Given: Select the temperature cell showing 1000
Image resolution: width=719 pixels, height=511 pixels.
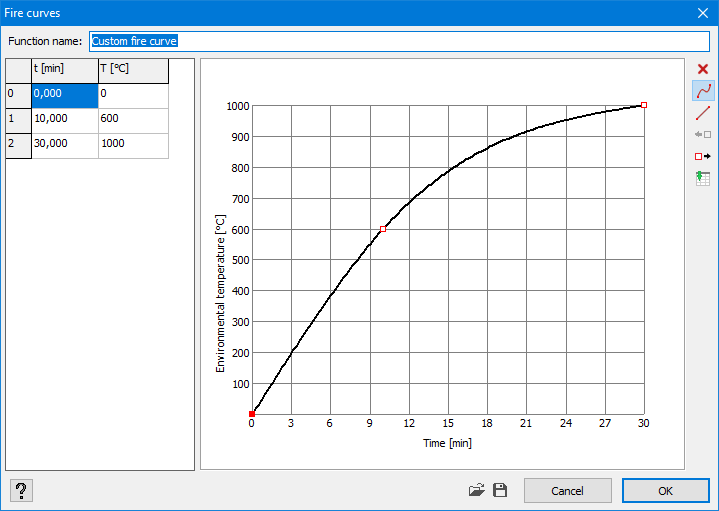Looking at the screenshot, I should click(x=133, y=144).
